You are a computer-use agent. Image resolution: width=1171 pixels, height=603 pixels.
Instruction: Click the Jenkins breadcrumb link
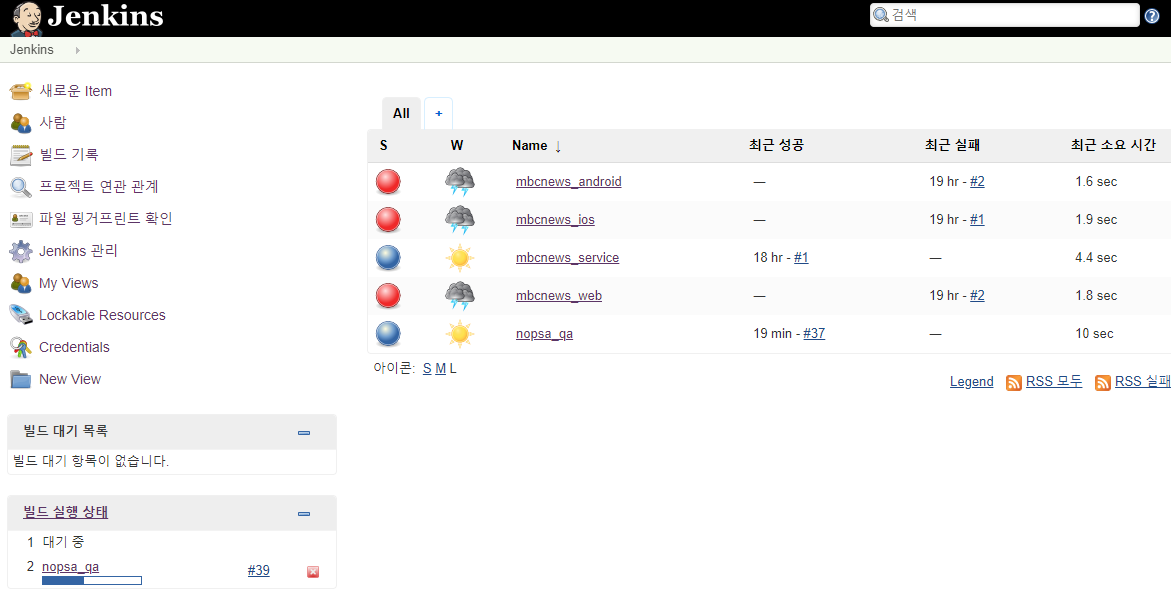pyautogui.click(x=31, y=50)
